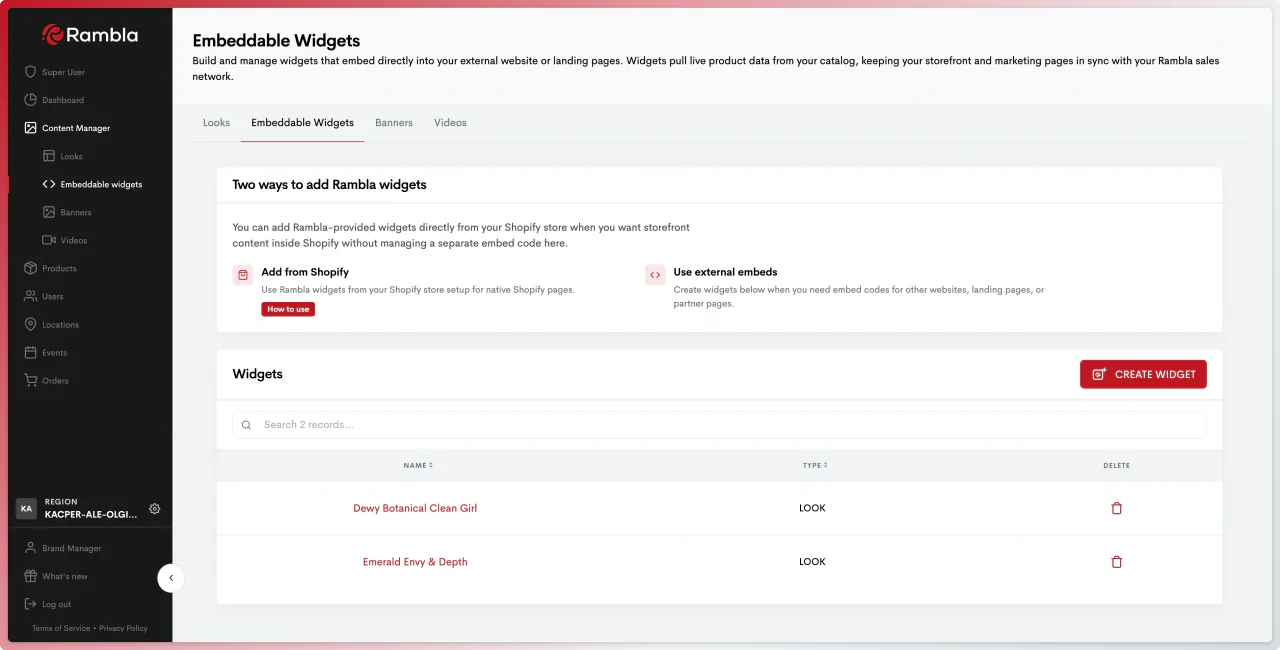Click the Videos camera icon

tap(49, 240)
